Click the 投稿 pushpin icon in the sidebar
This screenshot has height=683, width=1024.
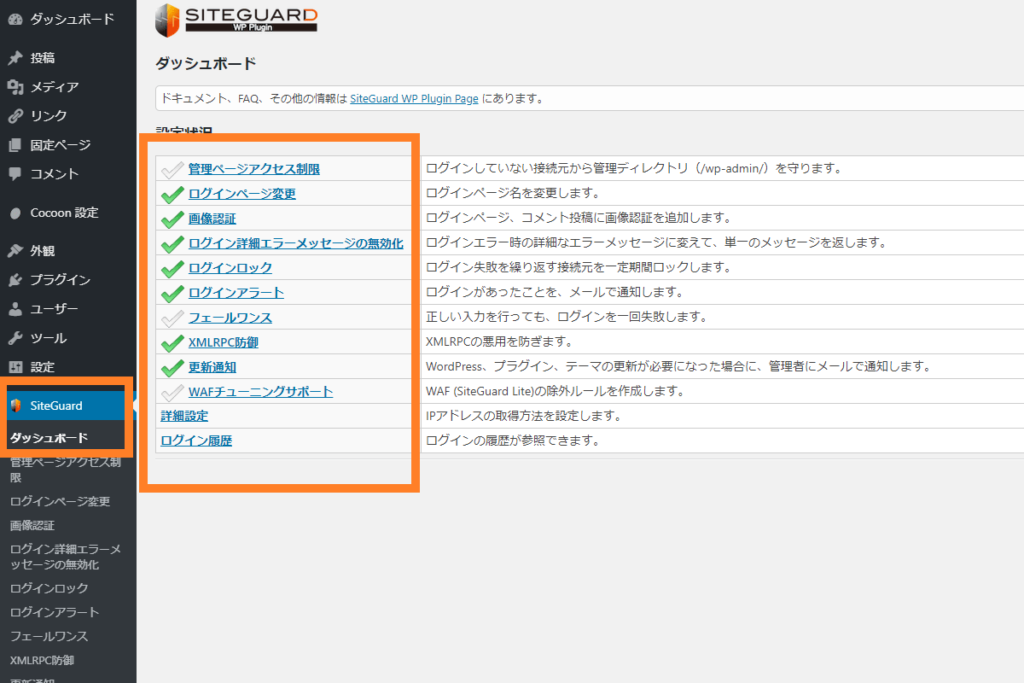click(12, 58)
